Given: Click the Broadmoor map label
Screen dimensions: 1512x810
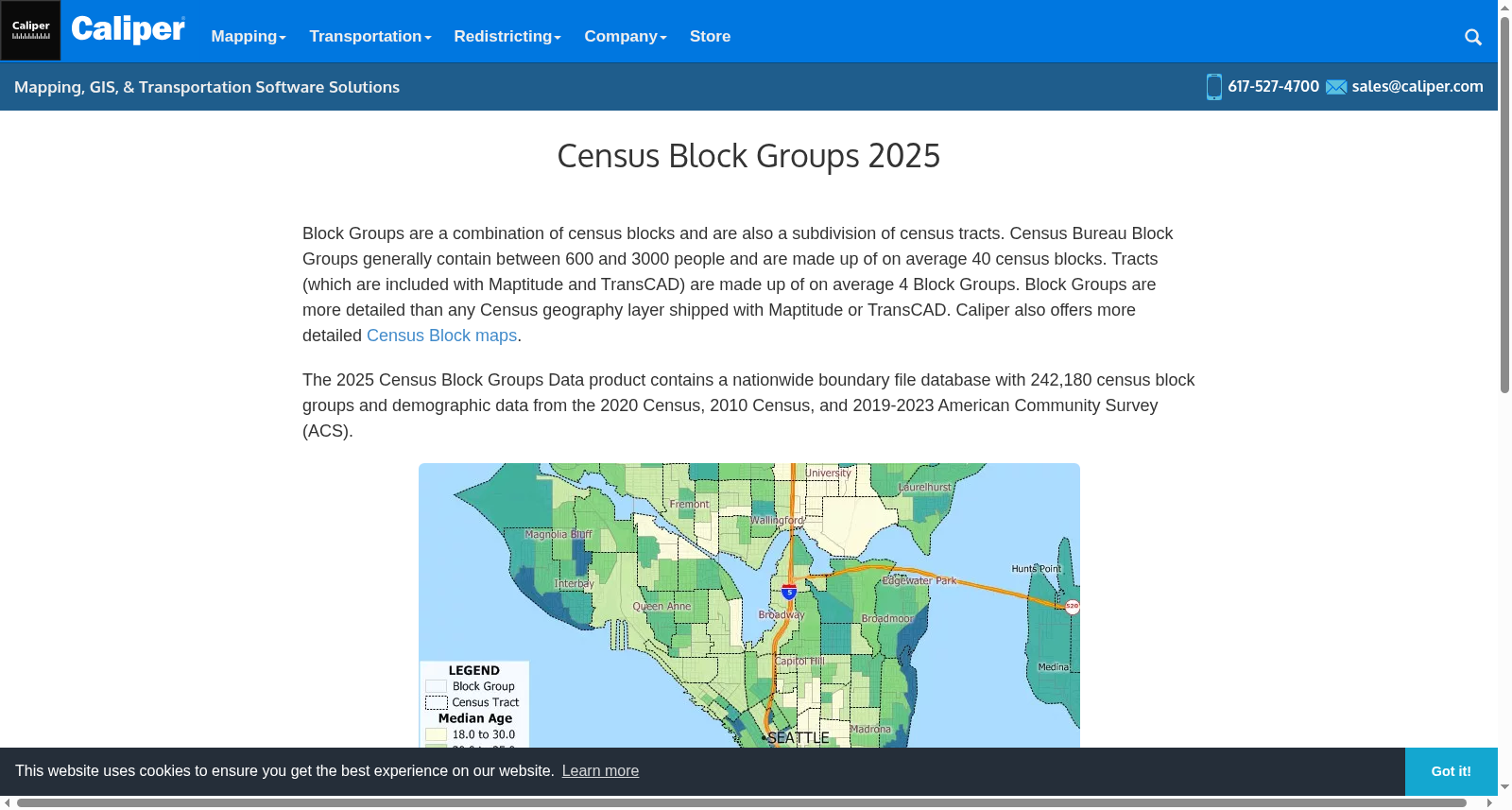Looking at the screenshot, I should (x=887, y=618).
